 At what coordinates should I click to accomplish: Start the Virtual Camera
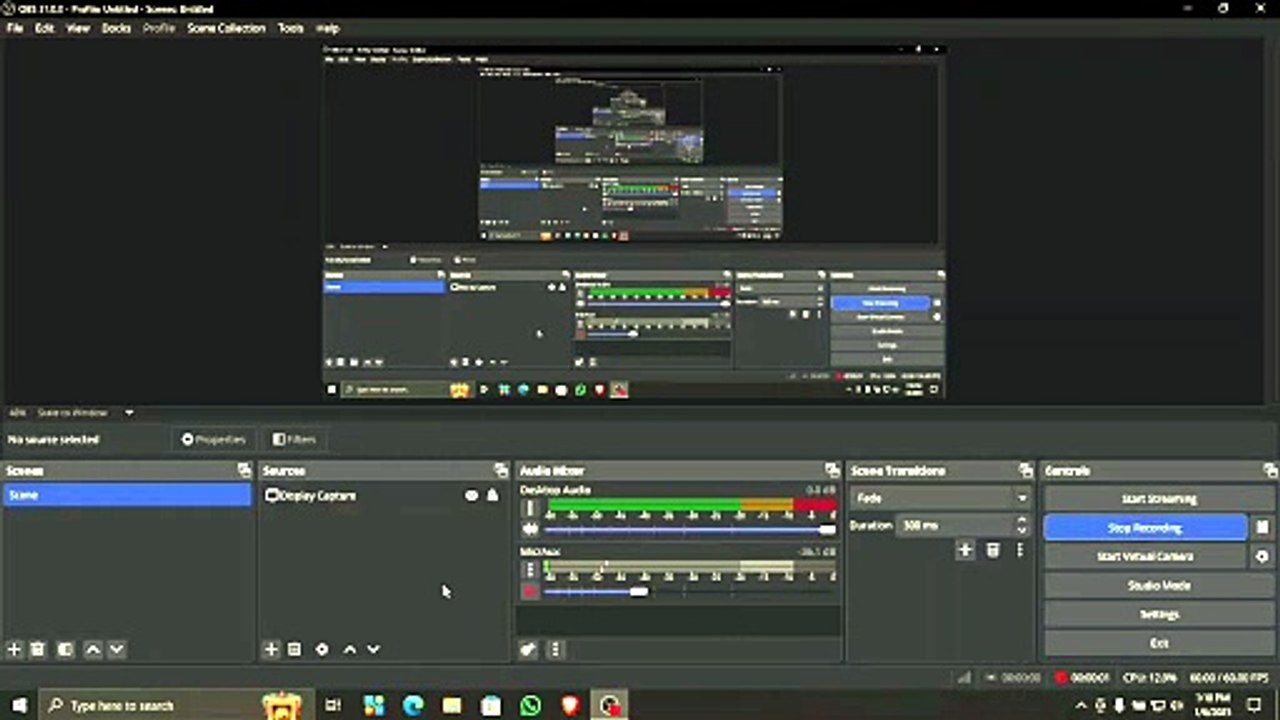pos(1145,556)
